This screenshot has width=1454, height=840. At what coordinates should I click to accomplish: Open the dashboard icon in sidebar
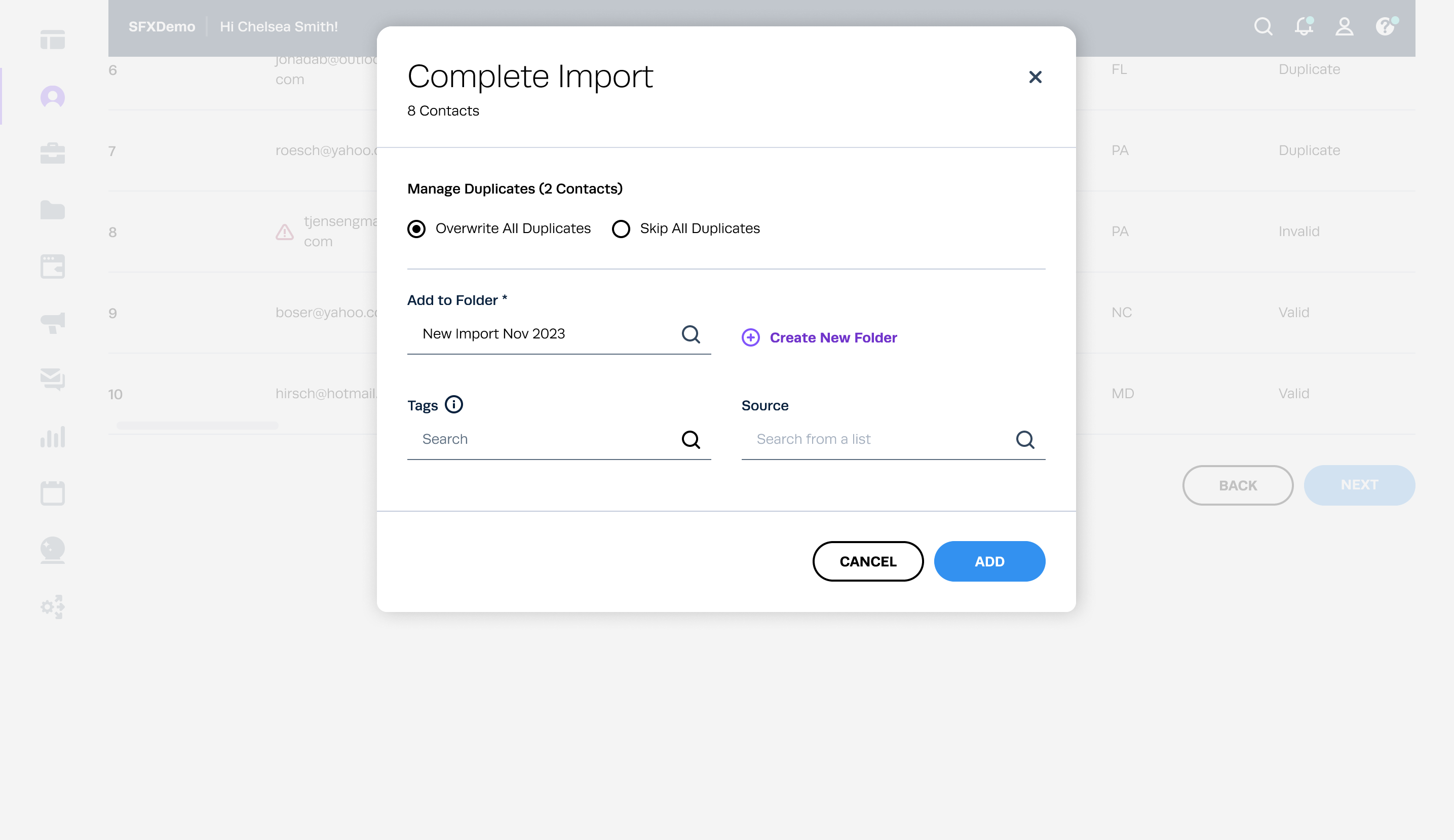click(53, 40)
